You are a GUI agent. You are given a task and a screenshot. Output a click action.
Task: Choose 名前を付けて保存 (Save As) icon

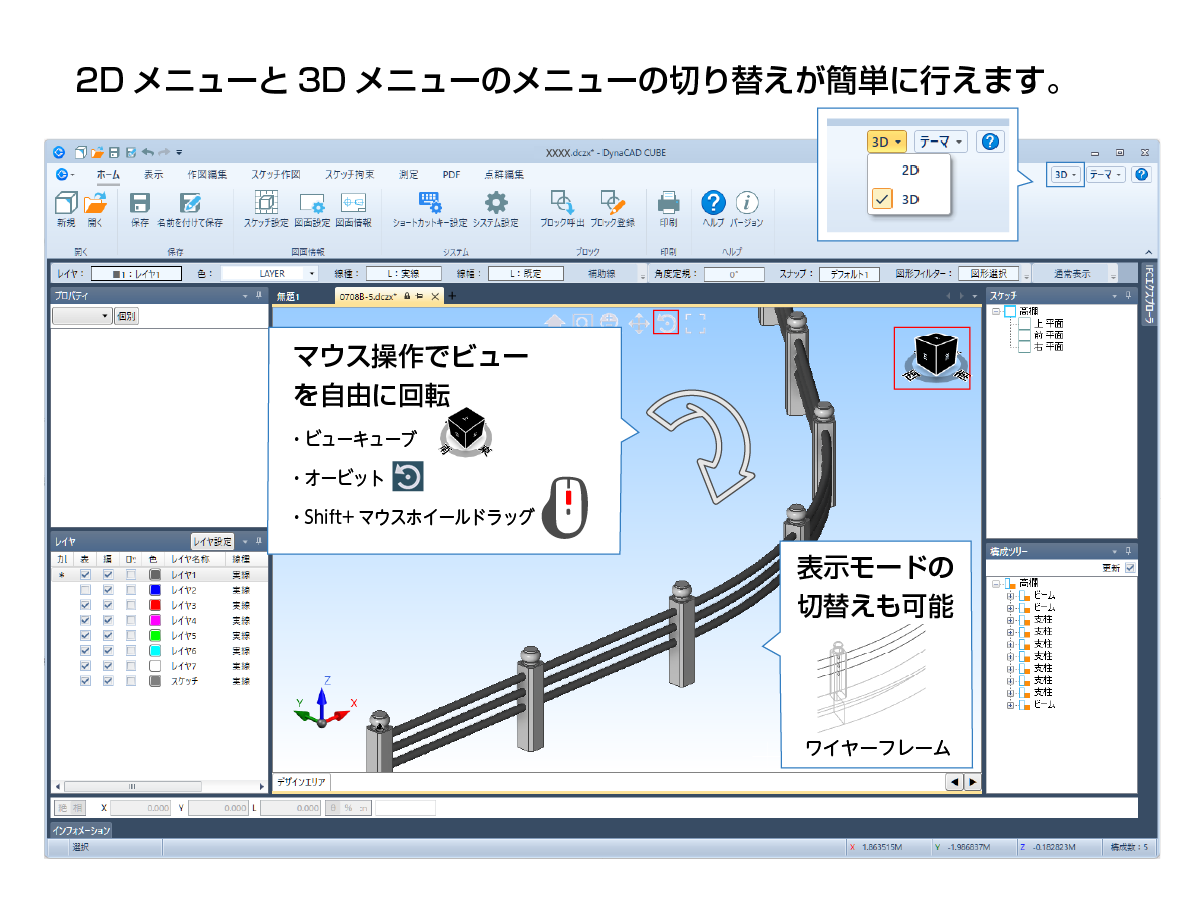click(x=190, y=203)
